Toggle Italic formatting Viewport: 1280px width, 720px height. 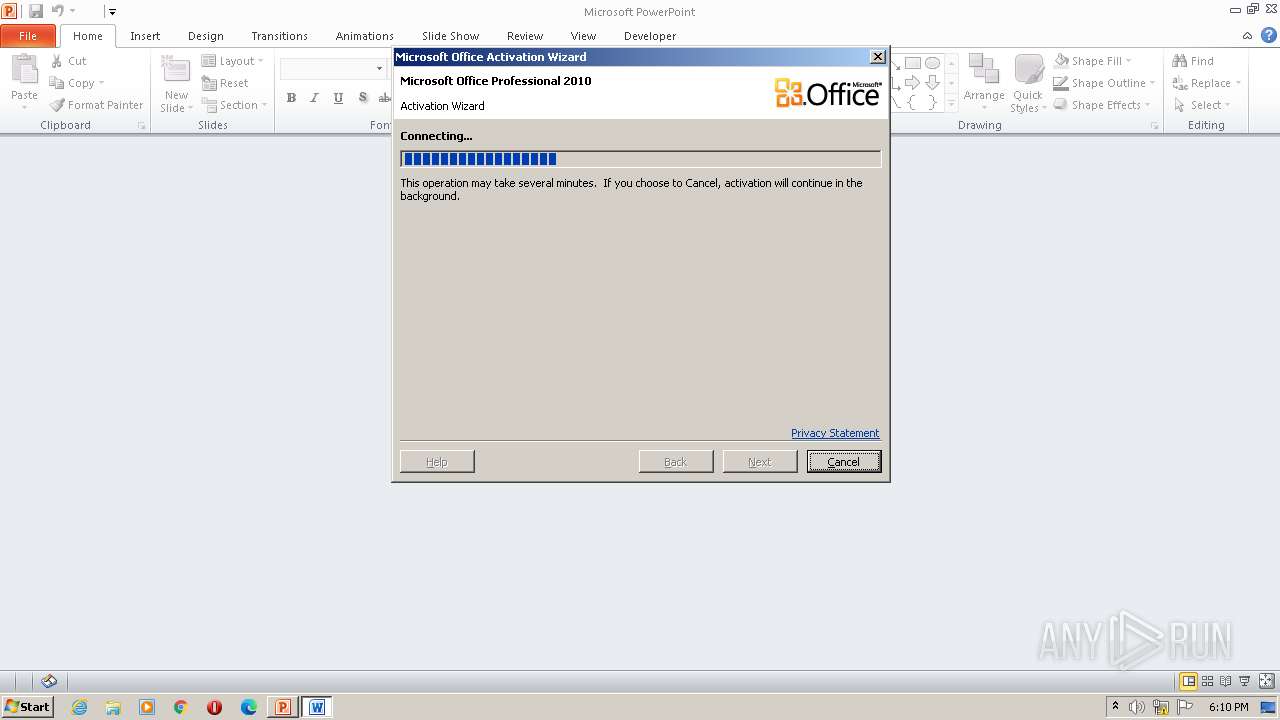tap(314, 97)
